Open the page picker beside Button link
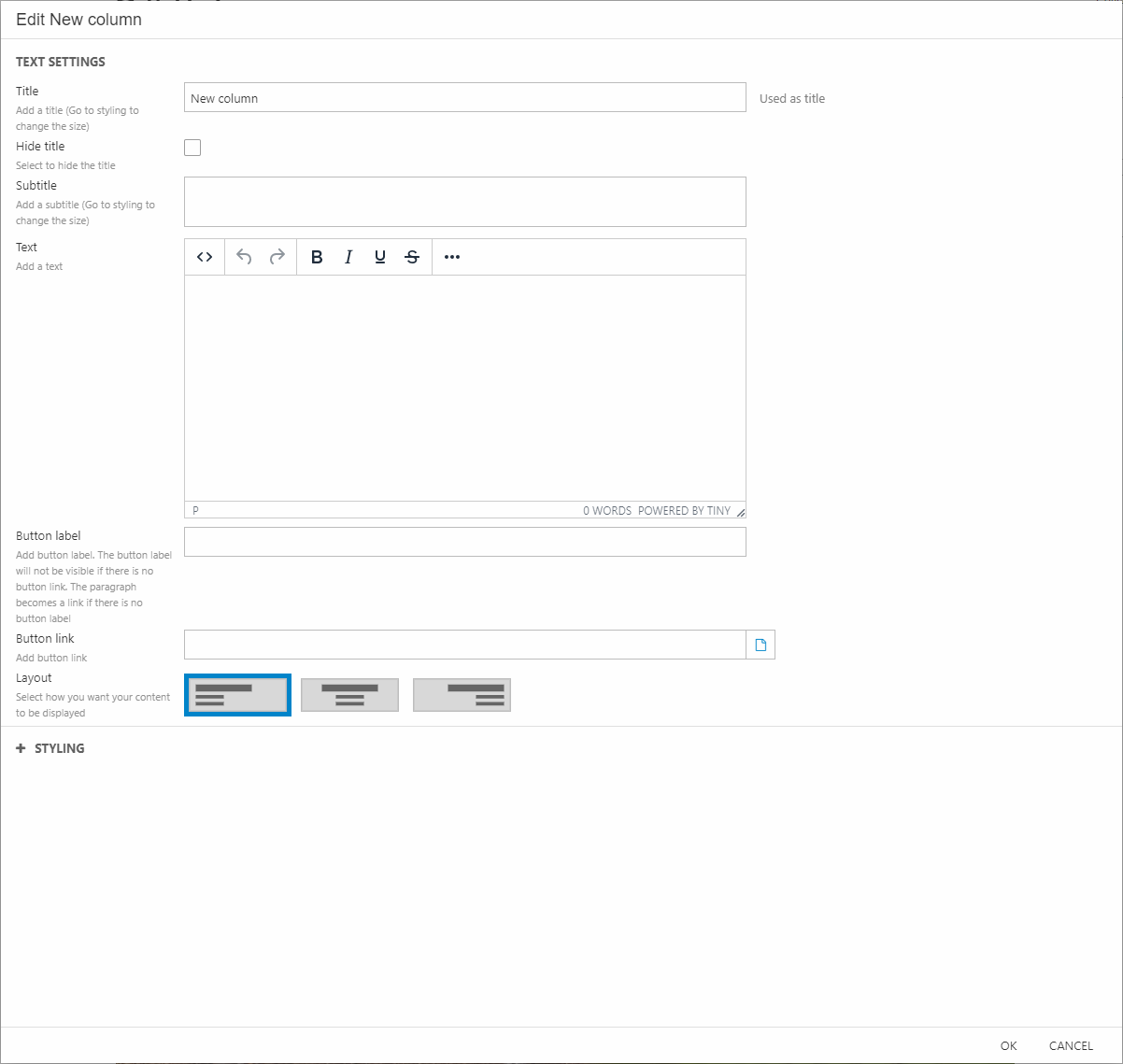Screen dimensions: 1123x1064 761,645
